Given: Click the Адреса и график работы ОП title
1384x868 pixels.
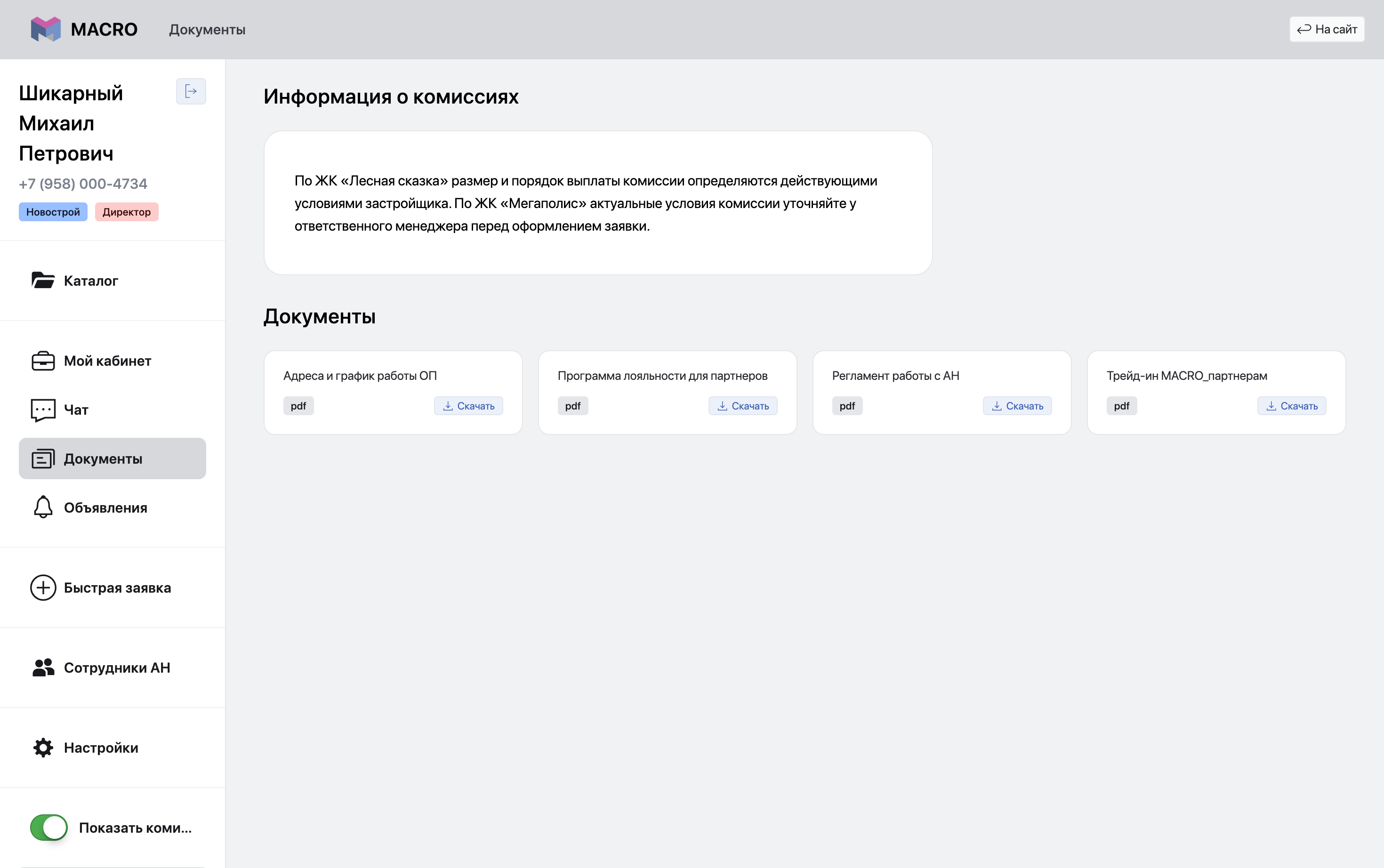Looking at the screenshot, I should click(360, 376).
